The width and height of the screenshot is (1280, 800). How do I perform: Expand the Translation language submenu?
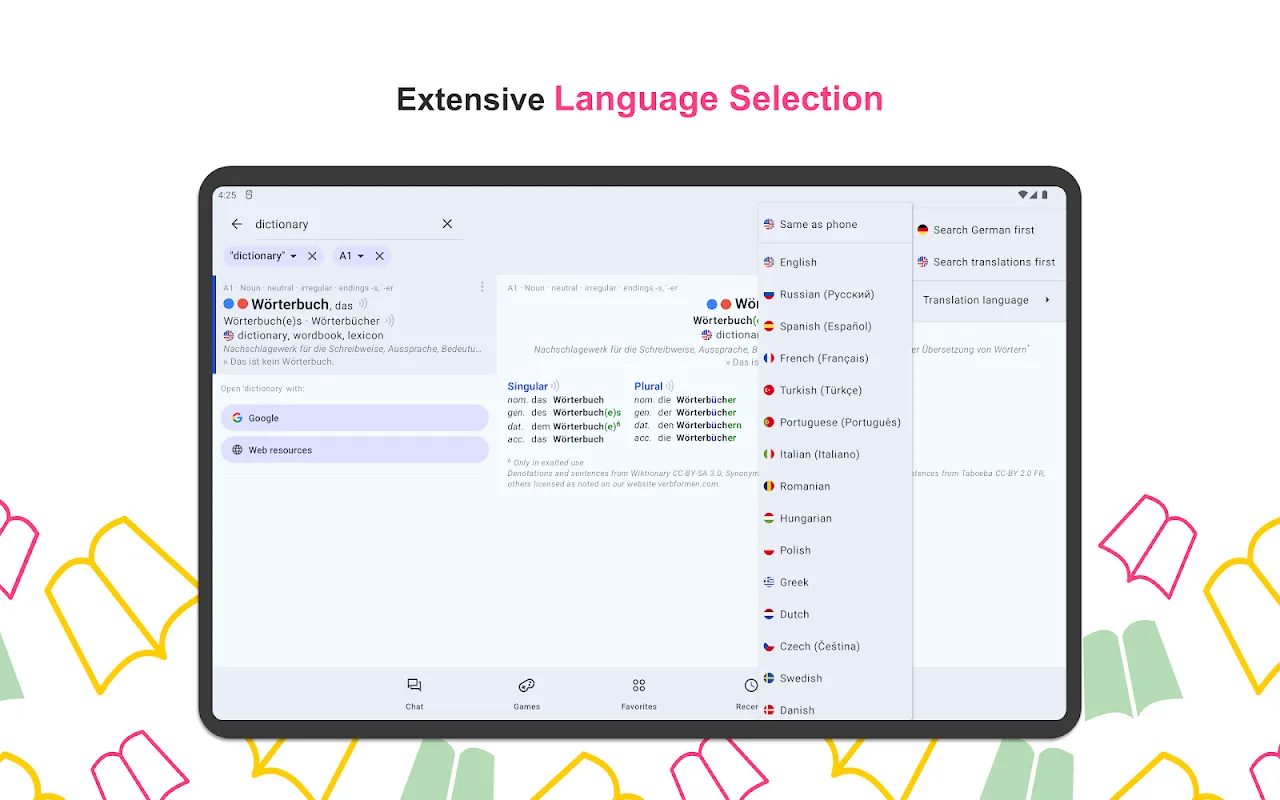pyautogui.click(x=986, y=300)
